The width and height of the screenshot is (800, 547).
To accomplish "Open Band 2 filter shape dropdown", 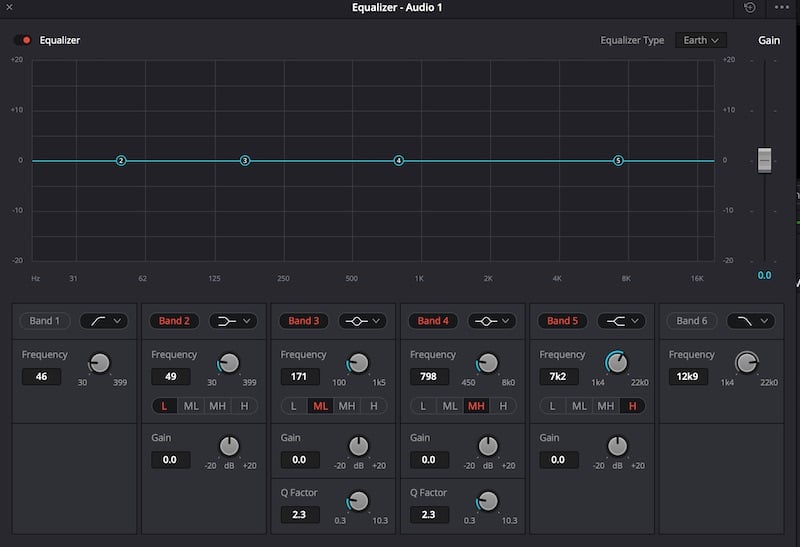I will tap(233, 321).
